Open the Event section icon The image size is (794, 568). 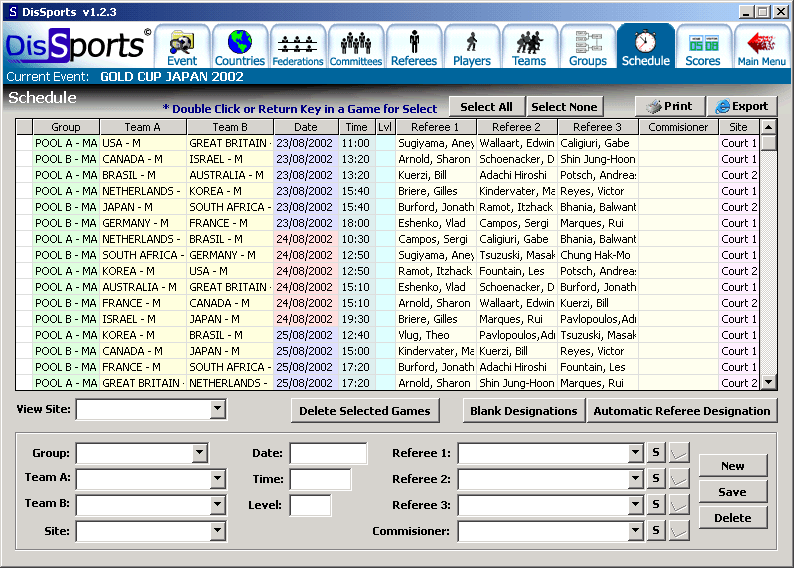pos(182,47)
